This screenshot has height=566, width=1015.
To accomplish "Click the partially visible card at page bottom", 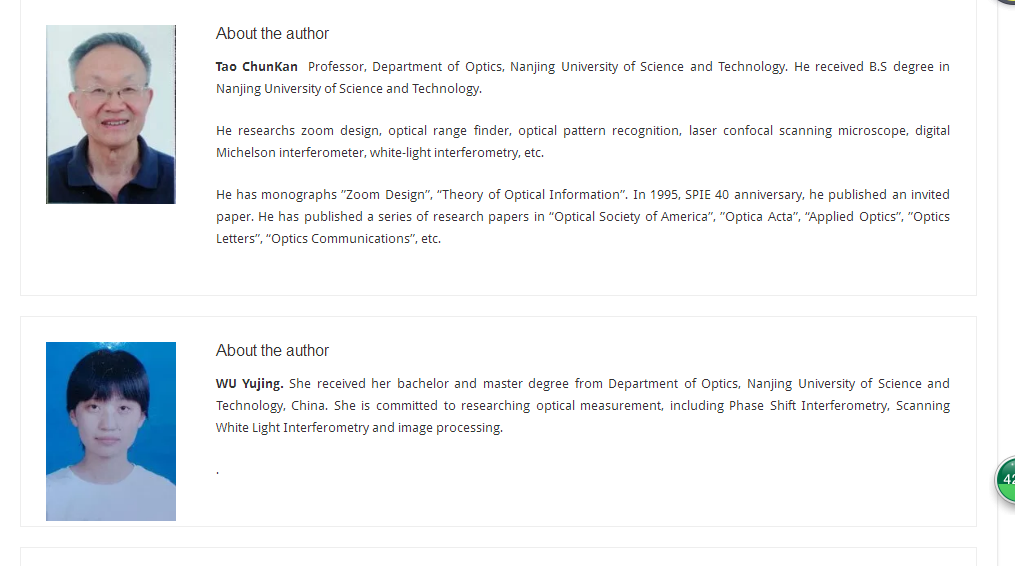I will point(498,557).
